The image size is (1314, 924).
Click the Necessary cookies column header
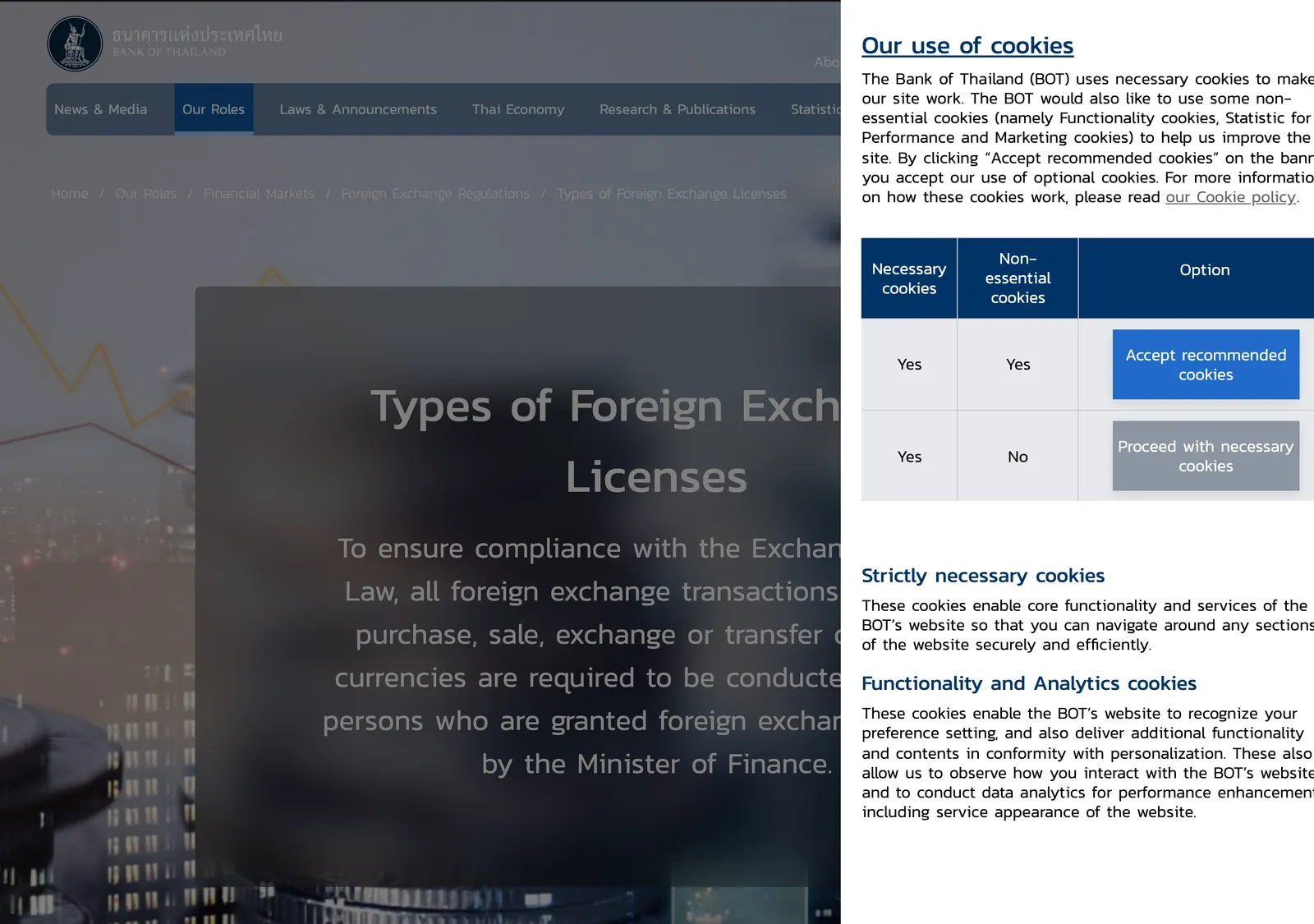(x=909, y=278)
